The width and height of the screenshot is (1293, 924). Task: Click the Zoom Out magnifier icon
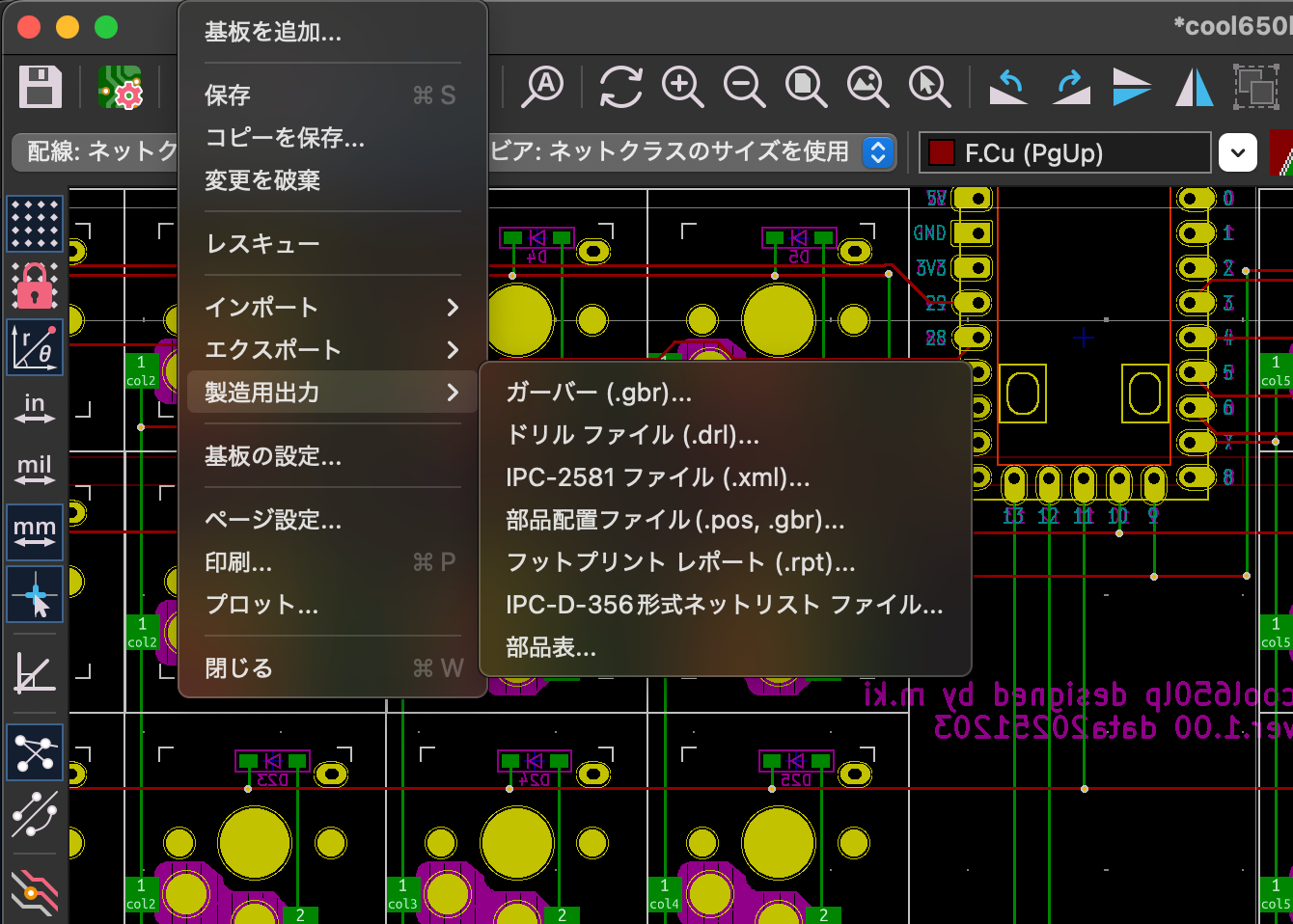pyautogui.click(x=744, y=87)
